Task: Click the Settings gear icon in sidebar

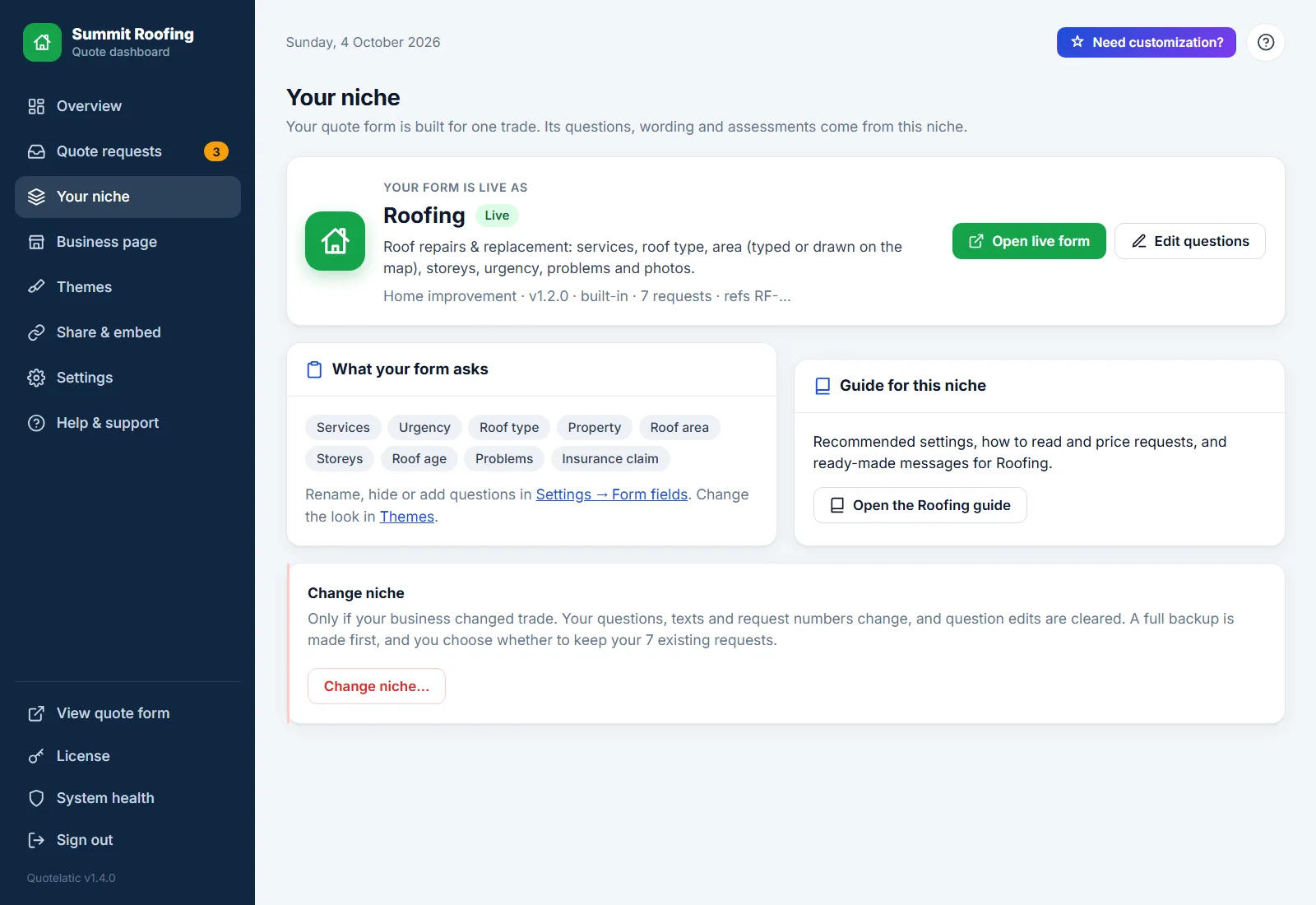Action: (36, 378)
